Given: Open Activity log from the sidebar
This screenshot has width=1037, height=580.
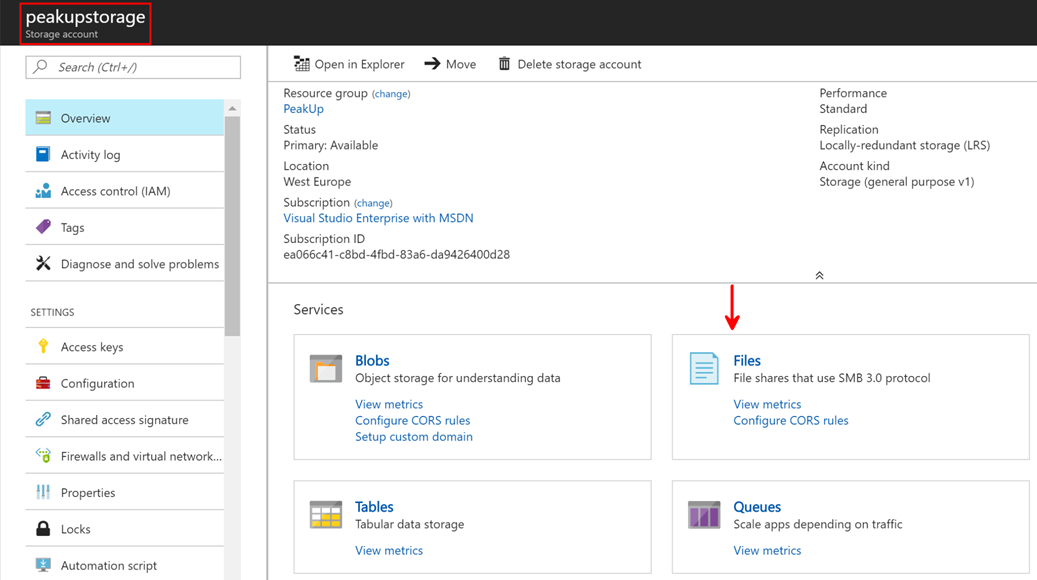Looking at the screenshot, I should pyautogui.click(x=124, y=154).
